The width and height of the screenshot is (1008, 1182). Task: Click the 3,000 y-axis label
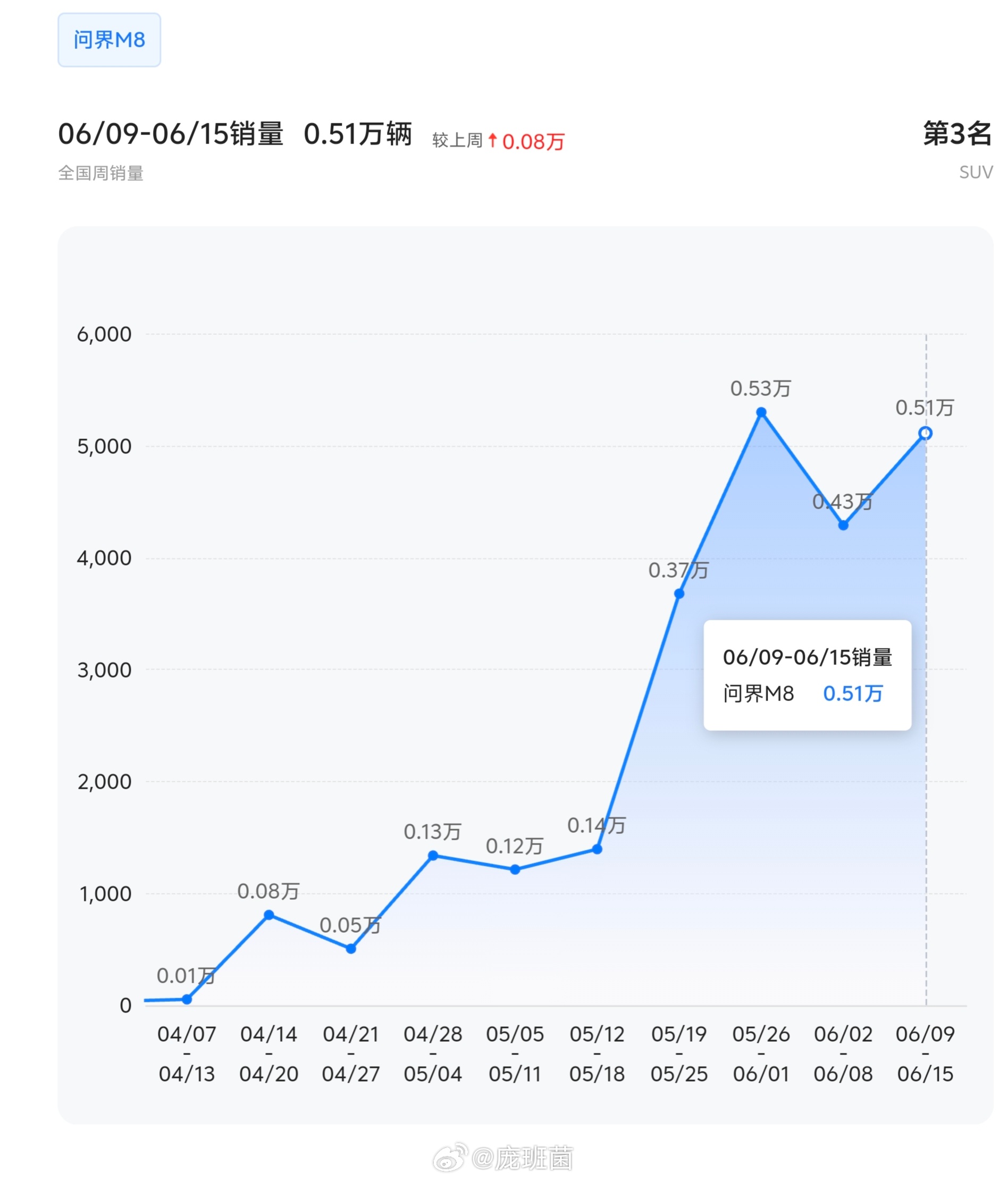(104, 670)
